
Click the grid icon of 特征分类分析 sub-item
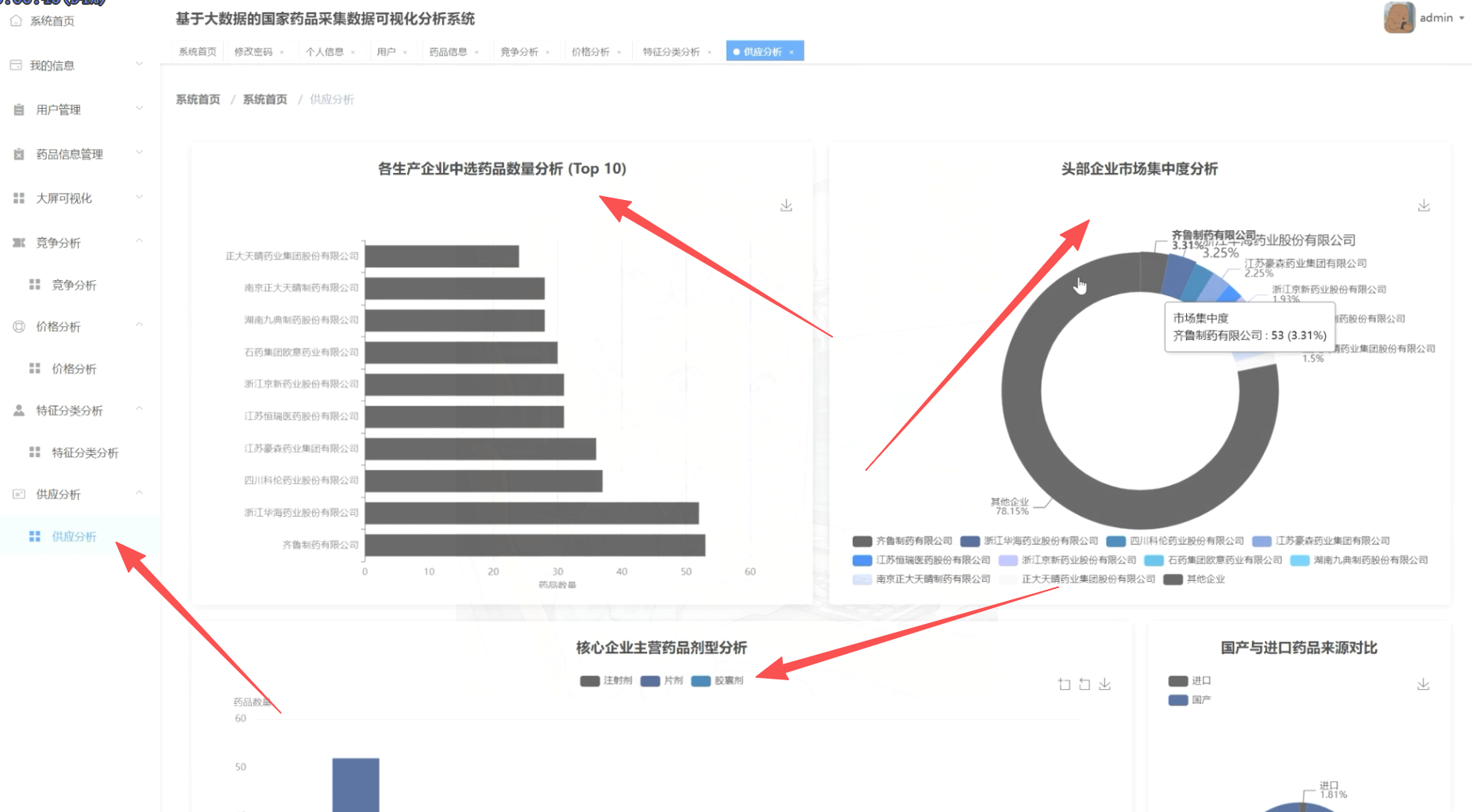coord(35,452)
